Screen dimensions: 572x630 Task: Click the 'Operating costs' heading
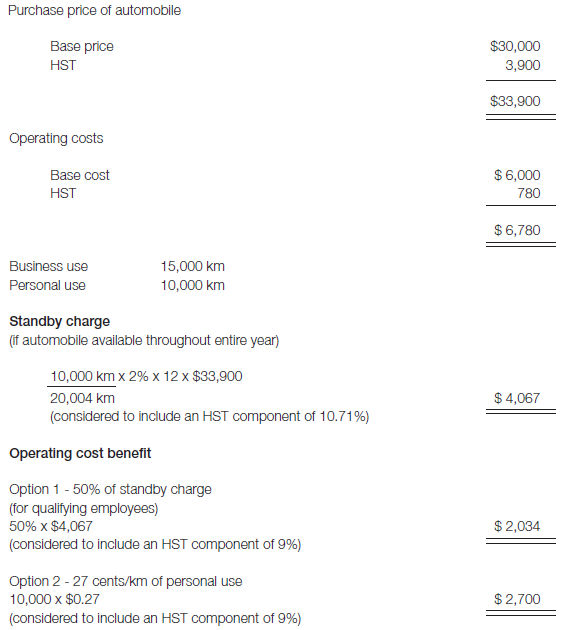[x=56, y=138]
